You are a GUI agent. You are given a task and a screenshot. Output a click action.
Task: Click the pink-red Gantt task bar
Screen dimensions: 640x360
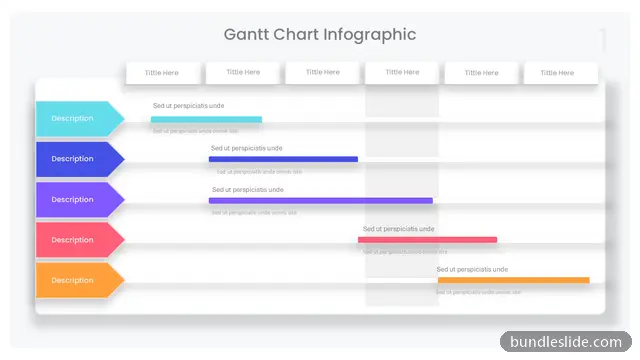pos(427,240)
